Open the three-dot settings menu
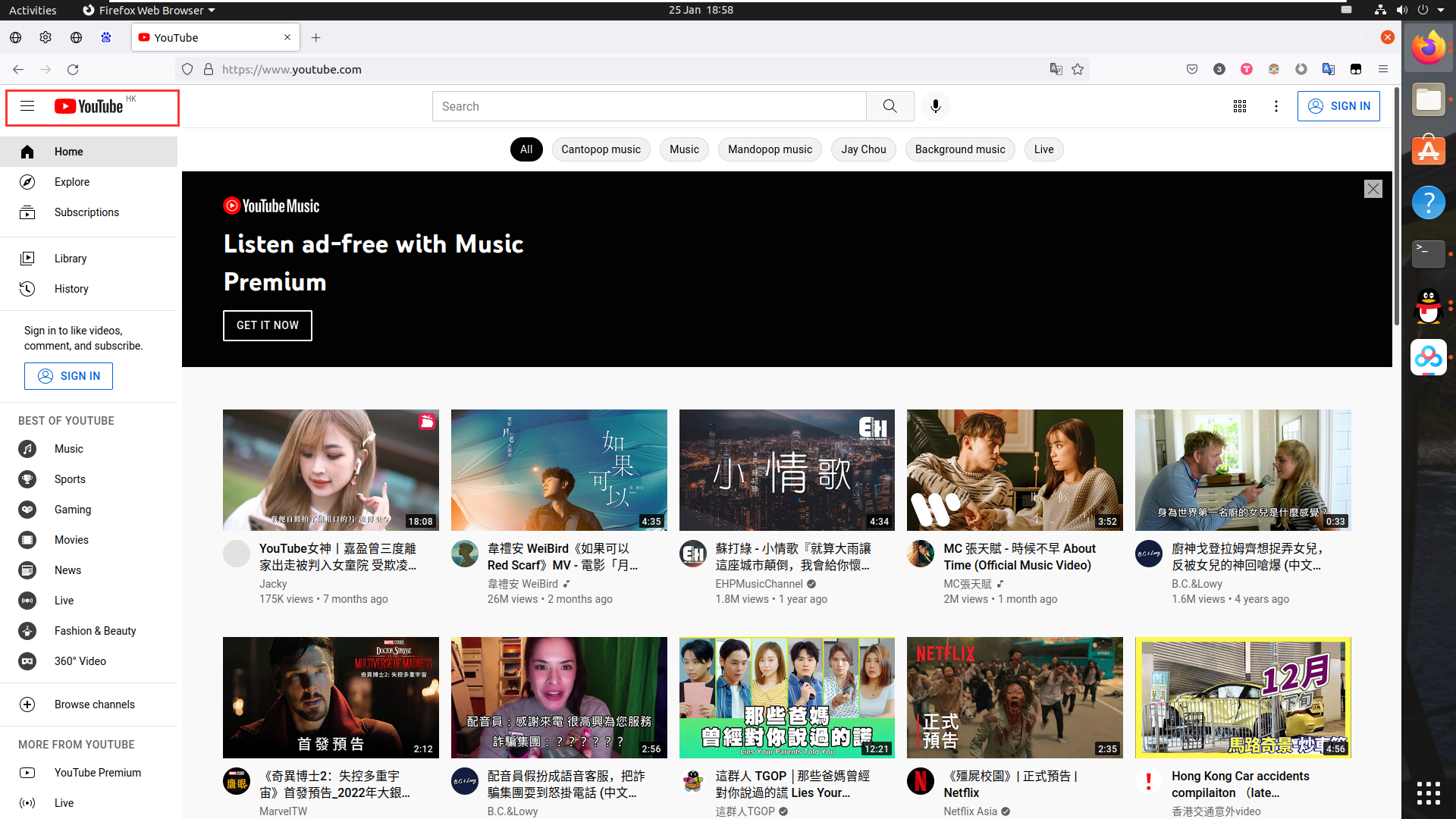Screen dimensions: 1456x819 point(1276,106)
